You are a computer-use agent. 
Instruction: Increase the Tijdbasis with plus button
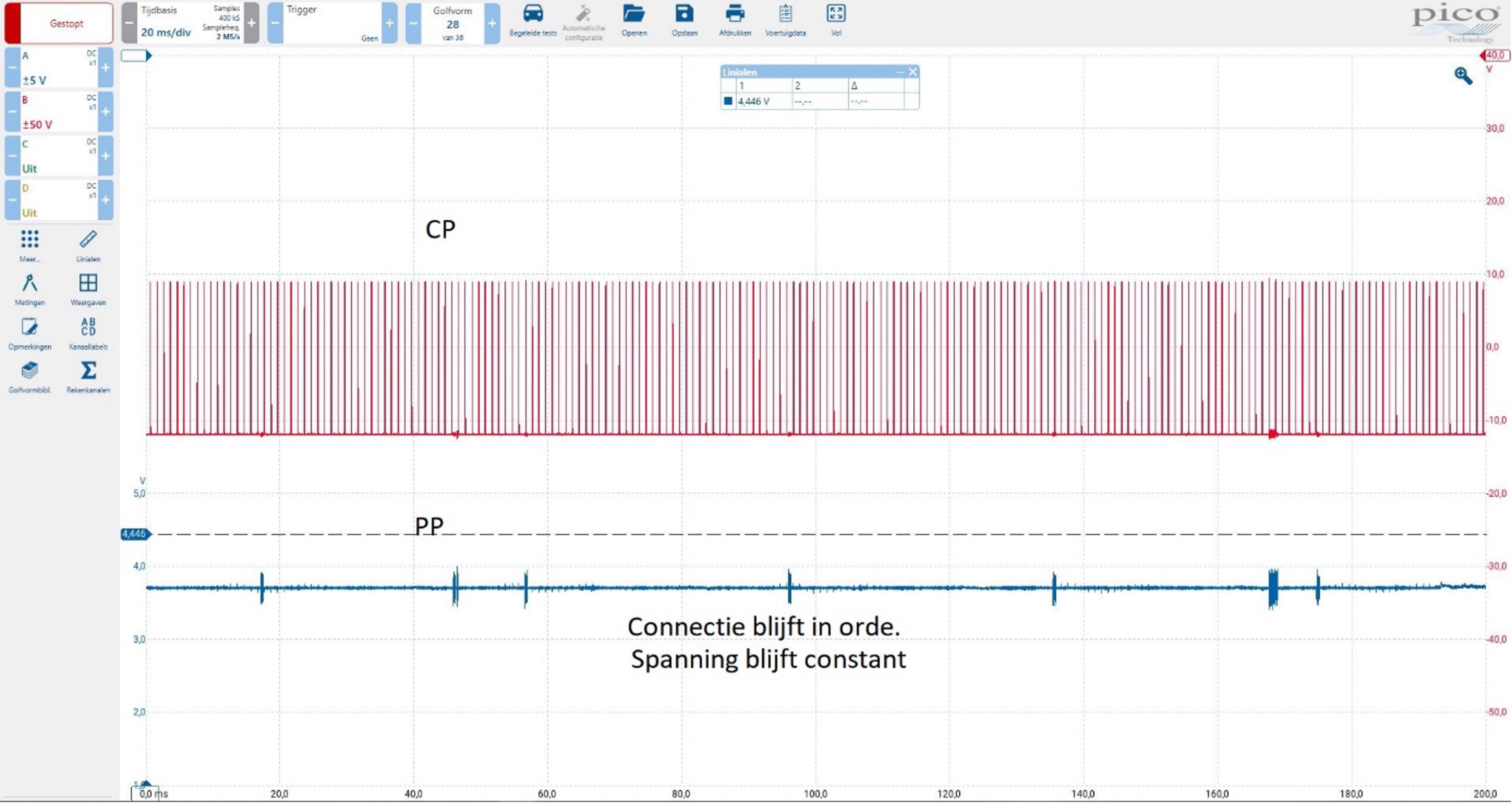[x=251, y=24]
